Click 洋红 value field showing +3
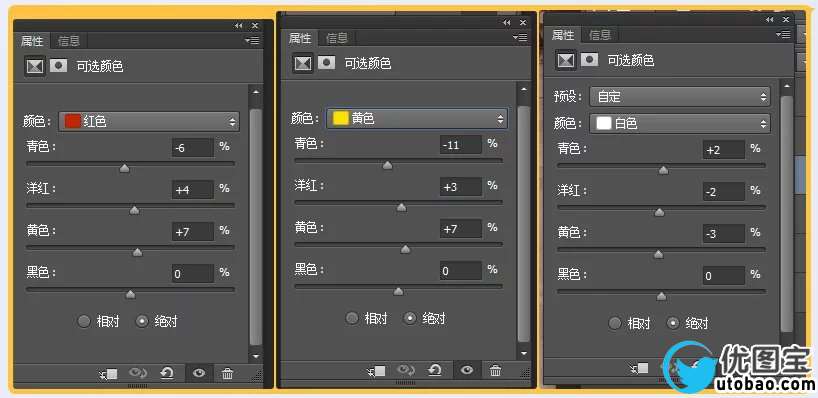The width and height of the screenshot is (818, 398). (461, 187)
